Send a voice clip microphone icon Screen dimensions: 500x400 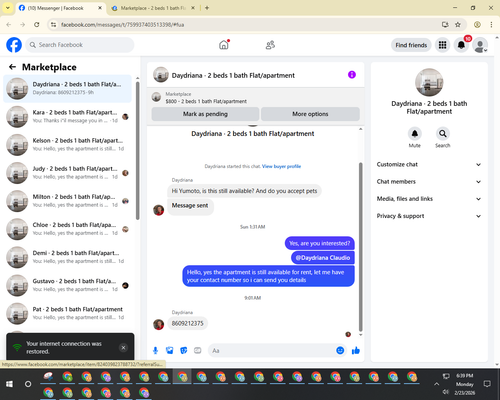155,350
